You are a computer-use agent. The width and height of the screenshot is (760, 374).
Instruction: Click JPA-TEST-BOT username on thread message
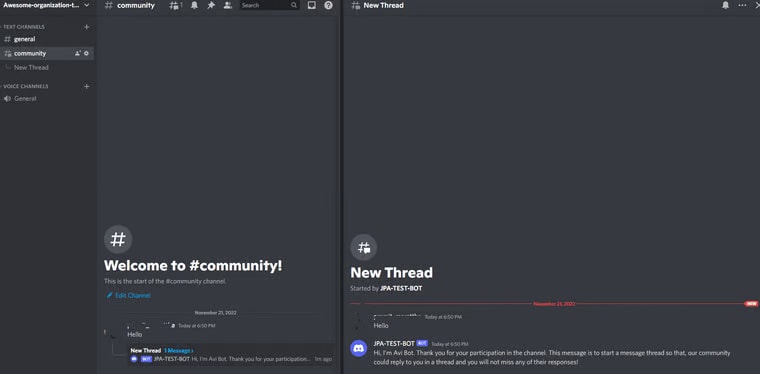[x=394, y=343]
